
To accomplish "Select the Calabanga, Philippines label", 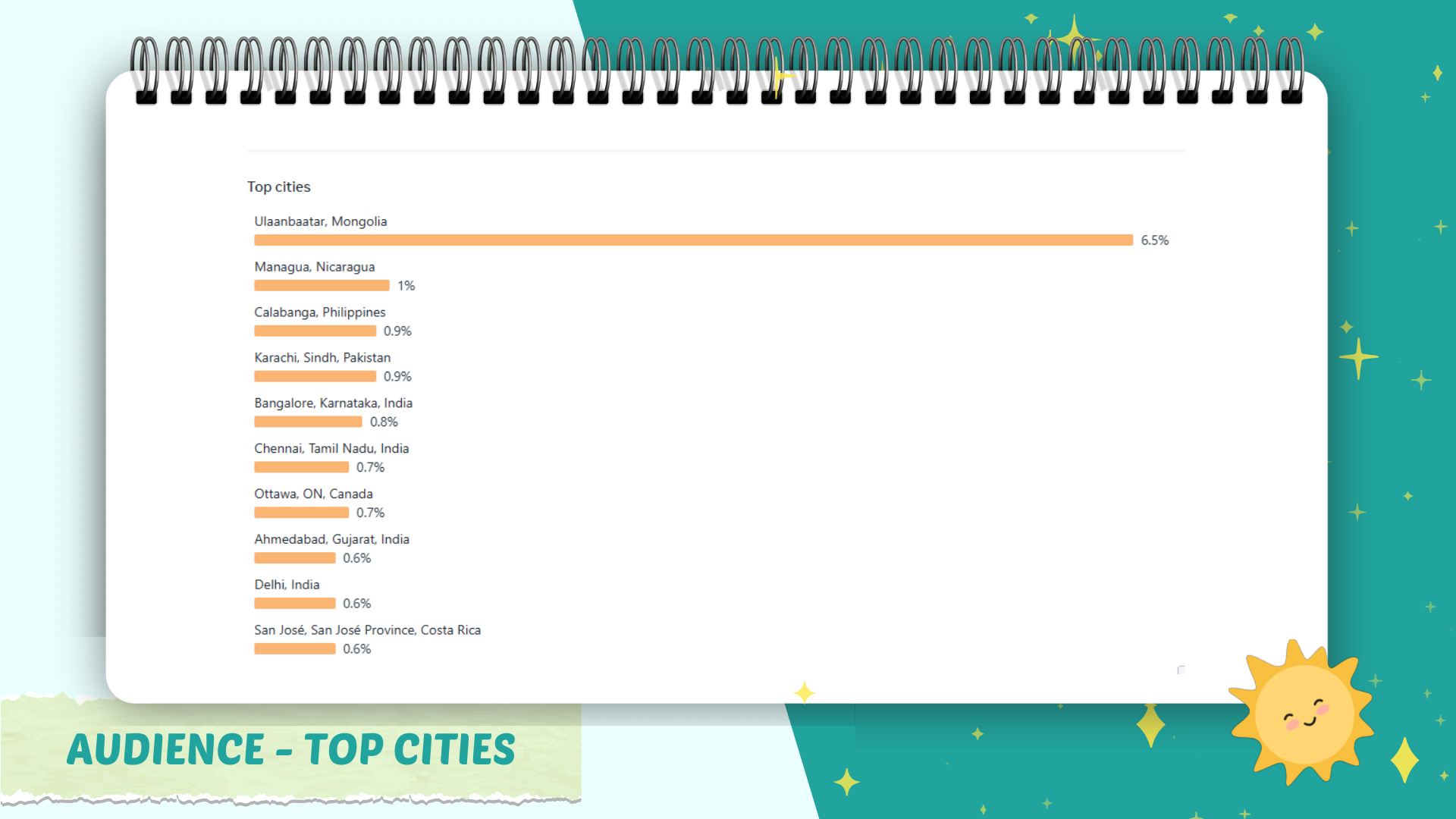I will click(319, 312).
